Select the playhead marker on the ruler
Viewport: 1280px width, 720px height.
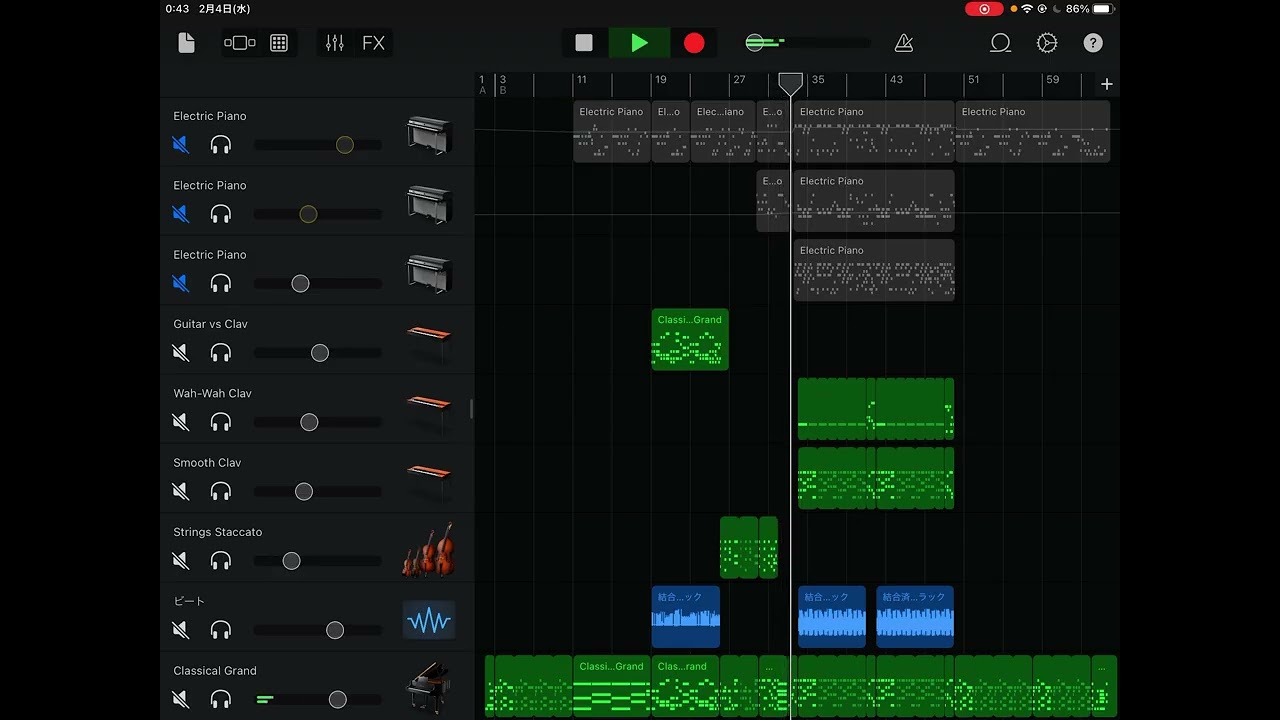coord(790,83)
